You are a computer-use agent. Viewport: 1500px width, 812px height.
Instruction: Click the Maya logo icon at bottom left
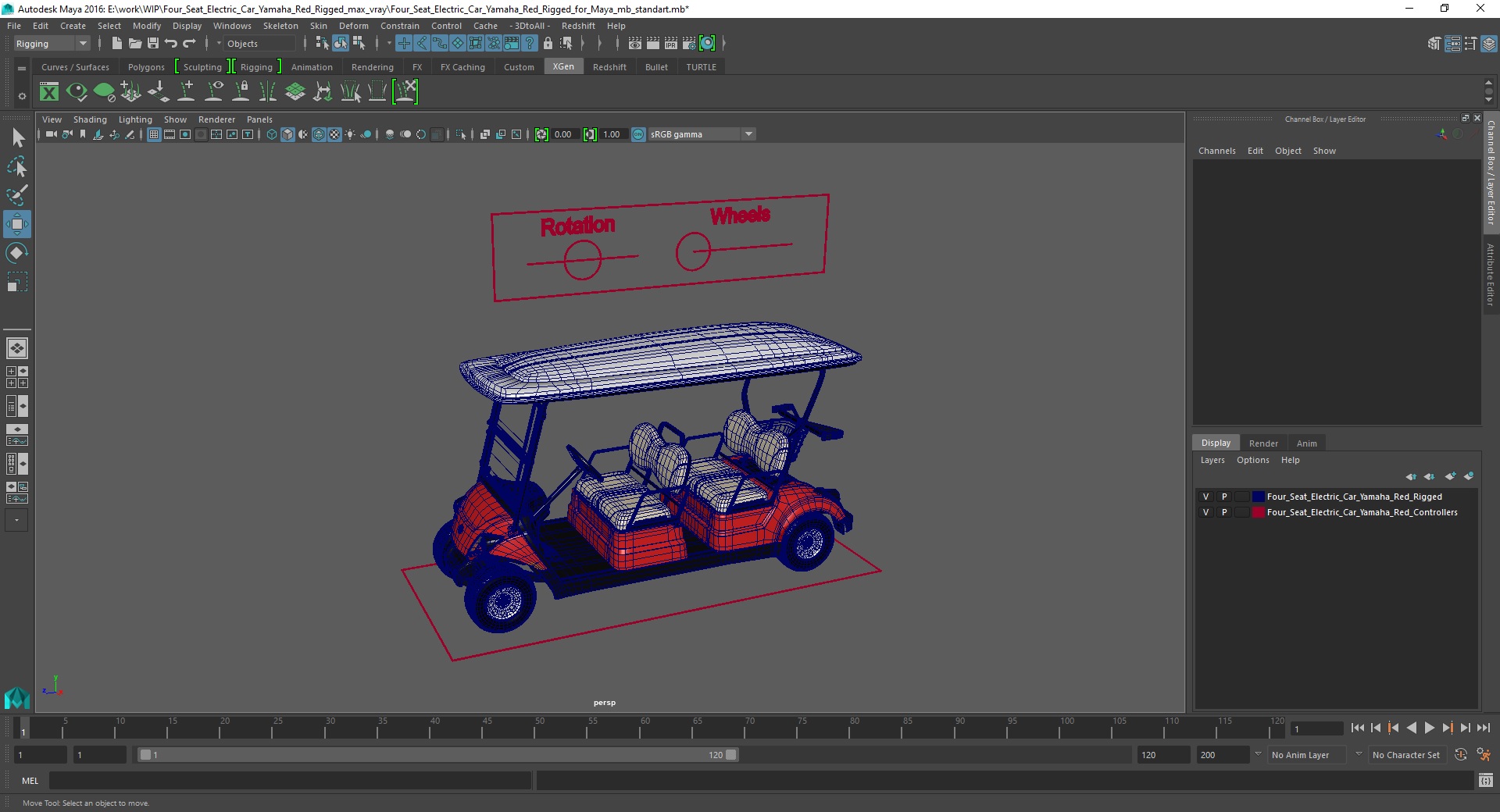pos(17,696)
